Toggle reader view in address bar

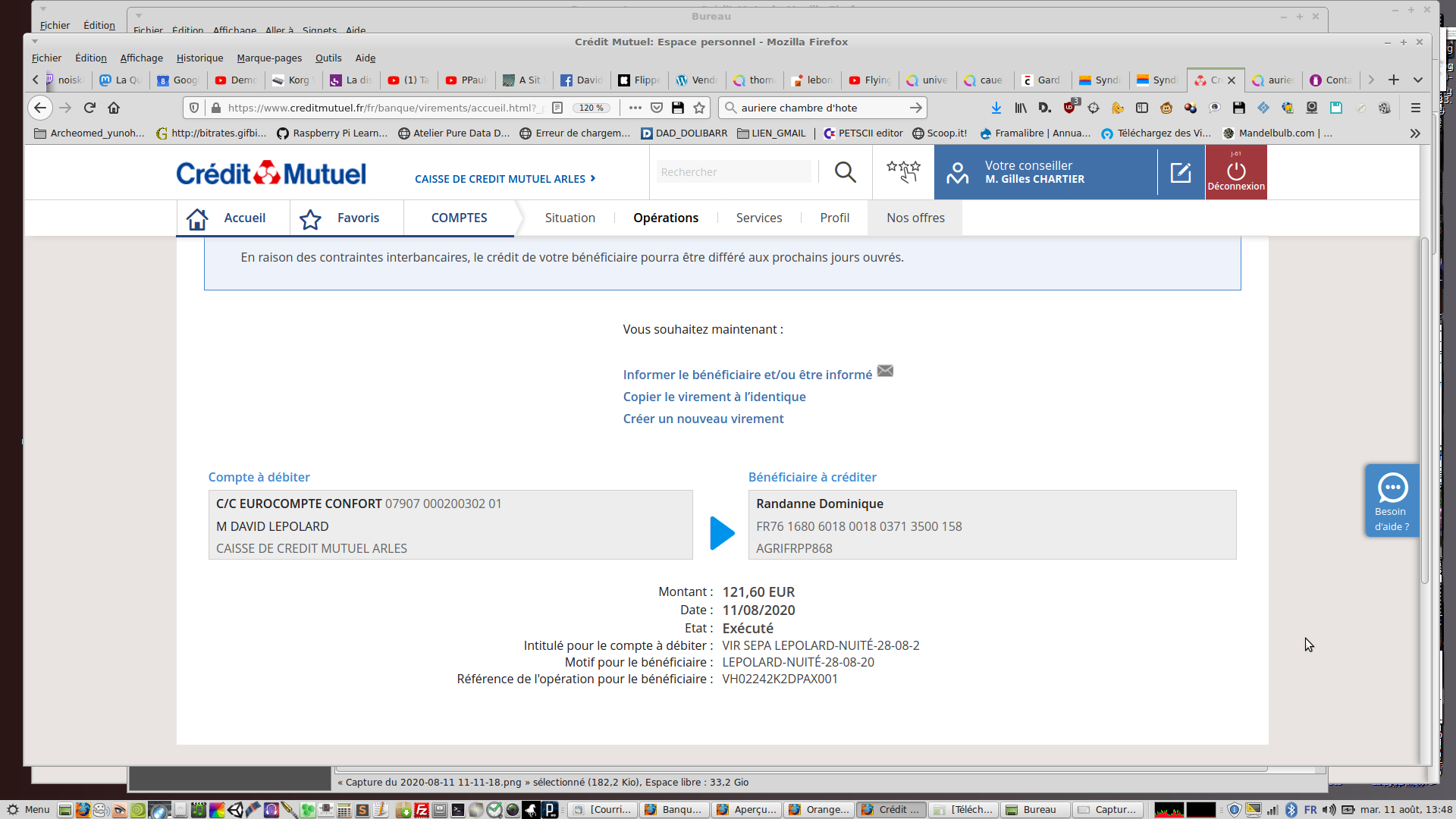(x=557, y=108)
